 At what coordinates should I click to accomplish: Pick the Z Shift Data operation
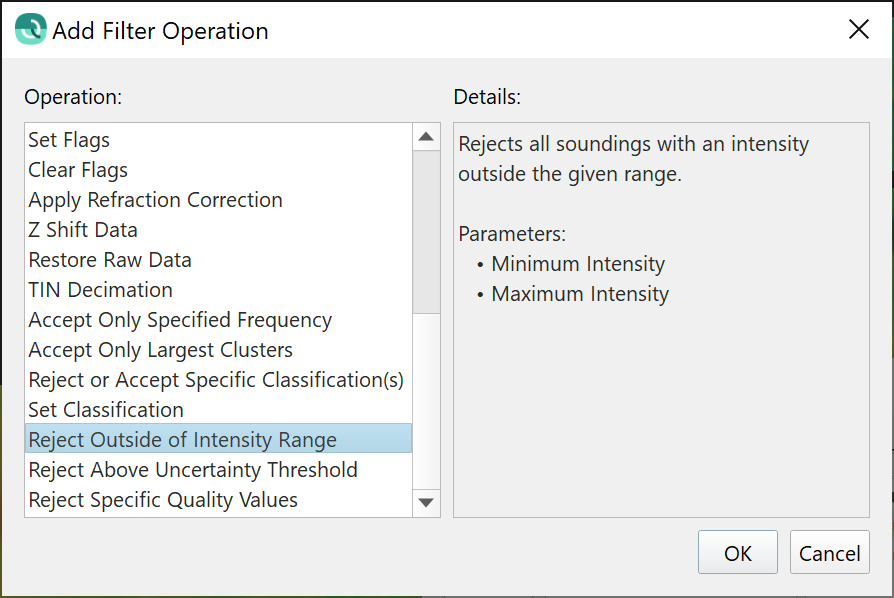pyautogui.click(x=83, y=230)
